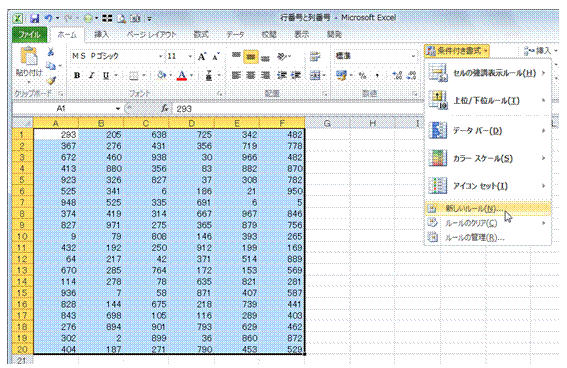Open the 貼り付け paste options arrow
The width and height of the screenshot is (567, 368).
tap(29, 82)
